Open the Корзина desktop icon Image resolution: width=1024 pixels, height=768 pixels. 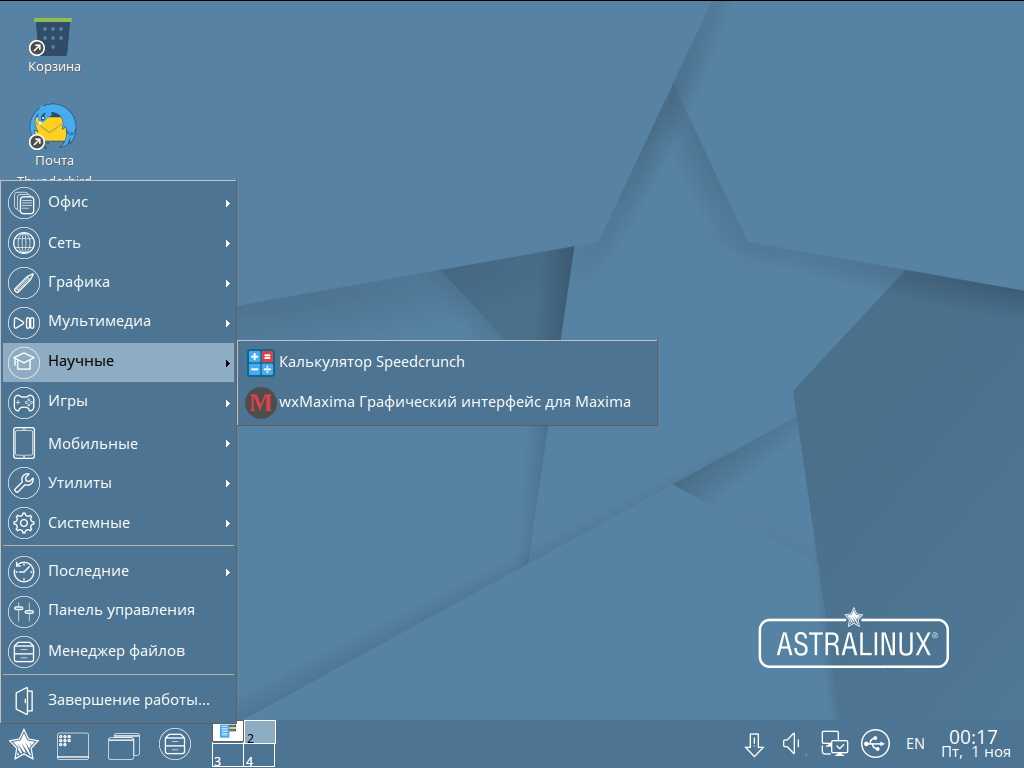point(54,45)
